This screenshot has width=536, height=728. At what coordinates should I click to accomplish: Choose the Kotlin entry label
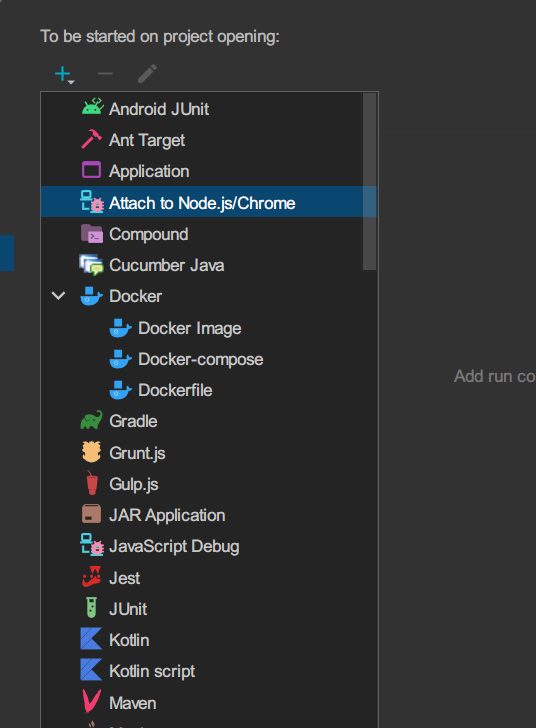(129, 641)
